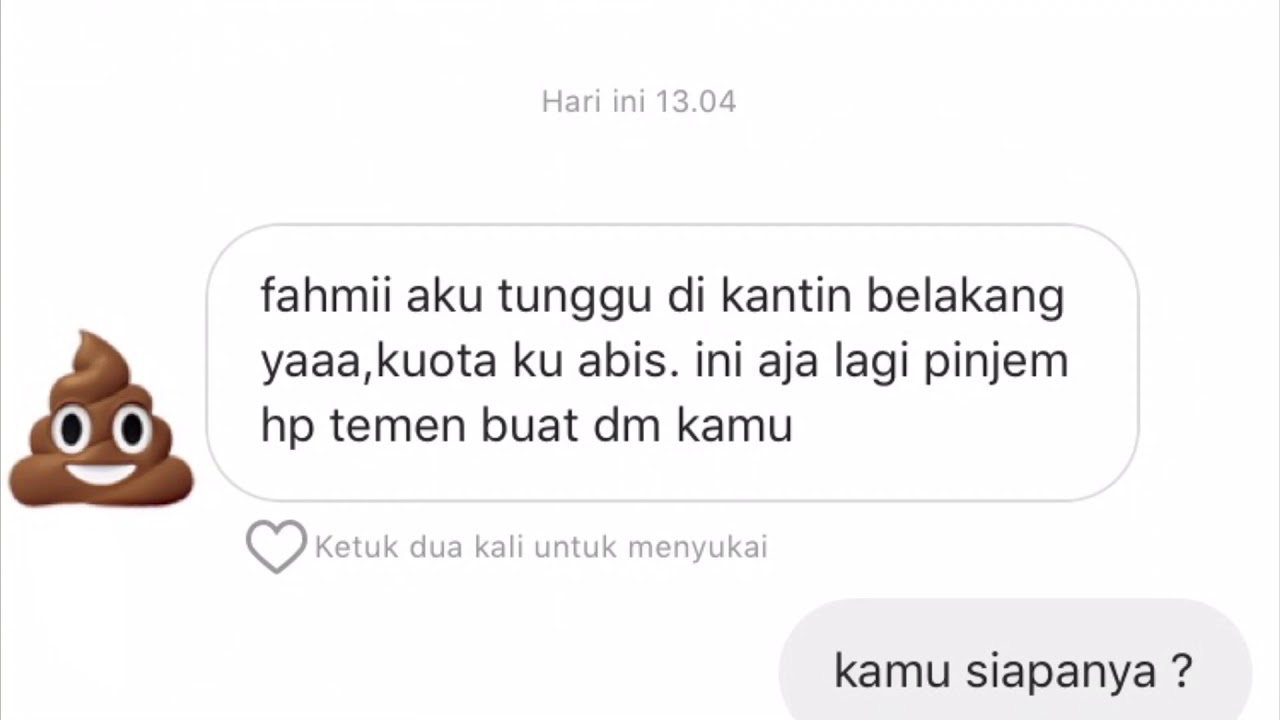
Task: Click the word 'belakang' in the message
Action: coord(964,299)
